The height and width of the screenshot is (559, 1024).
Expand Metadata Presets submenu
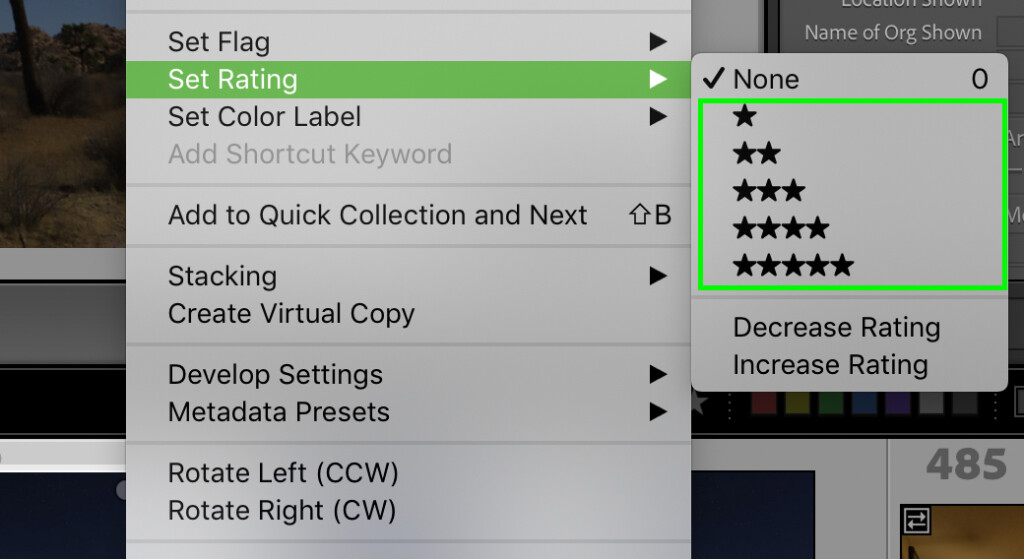[409, 412]
